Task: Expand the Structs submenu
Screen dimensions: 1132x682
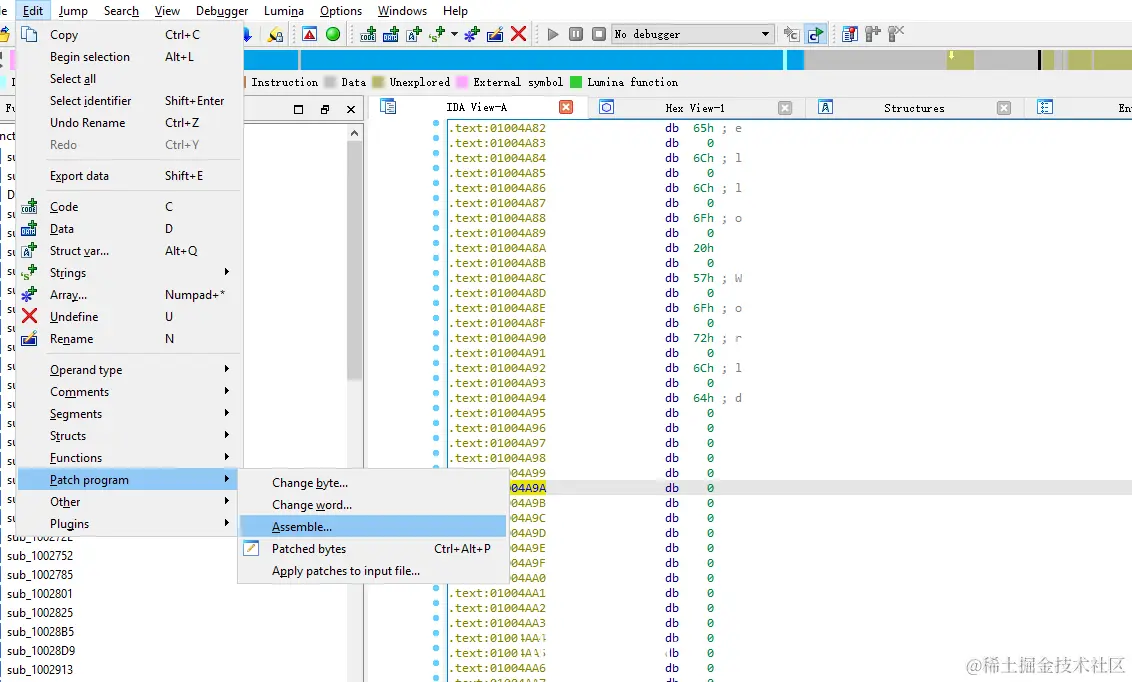Action: pyautogui.click(x=227, y=435)
